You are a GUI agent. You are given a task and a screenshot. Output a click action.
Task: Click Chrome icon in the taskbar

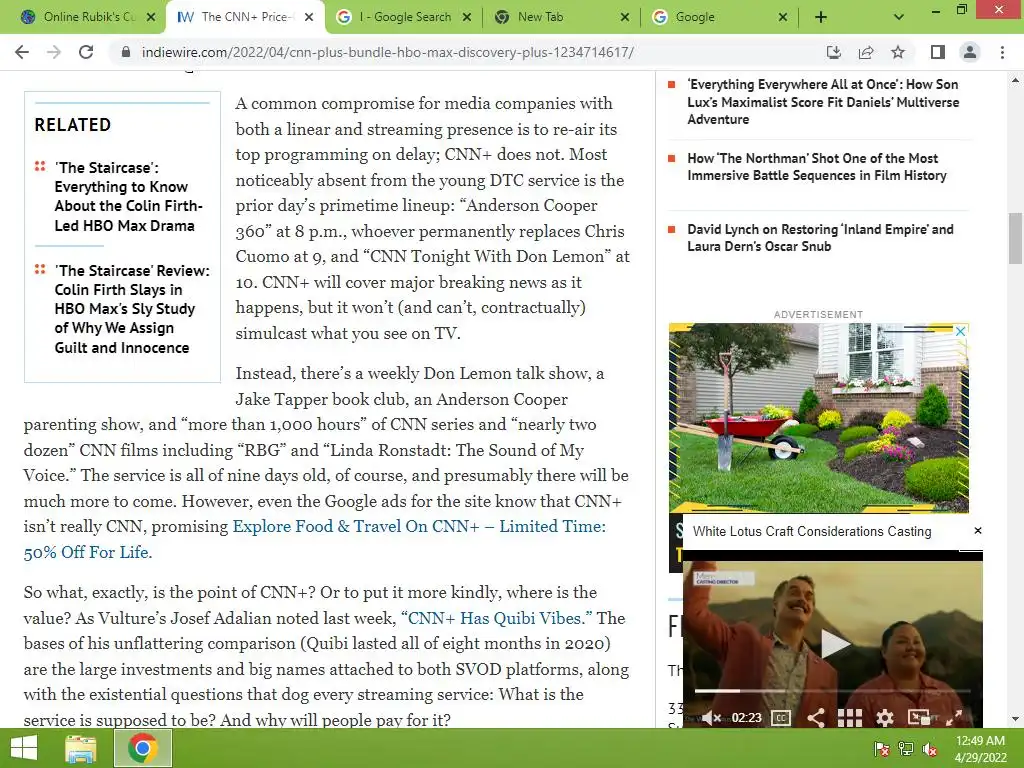coord(143,748)
